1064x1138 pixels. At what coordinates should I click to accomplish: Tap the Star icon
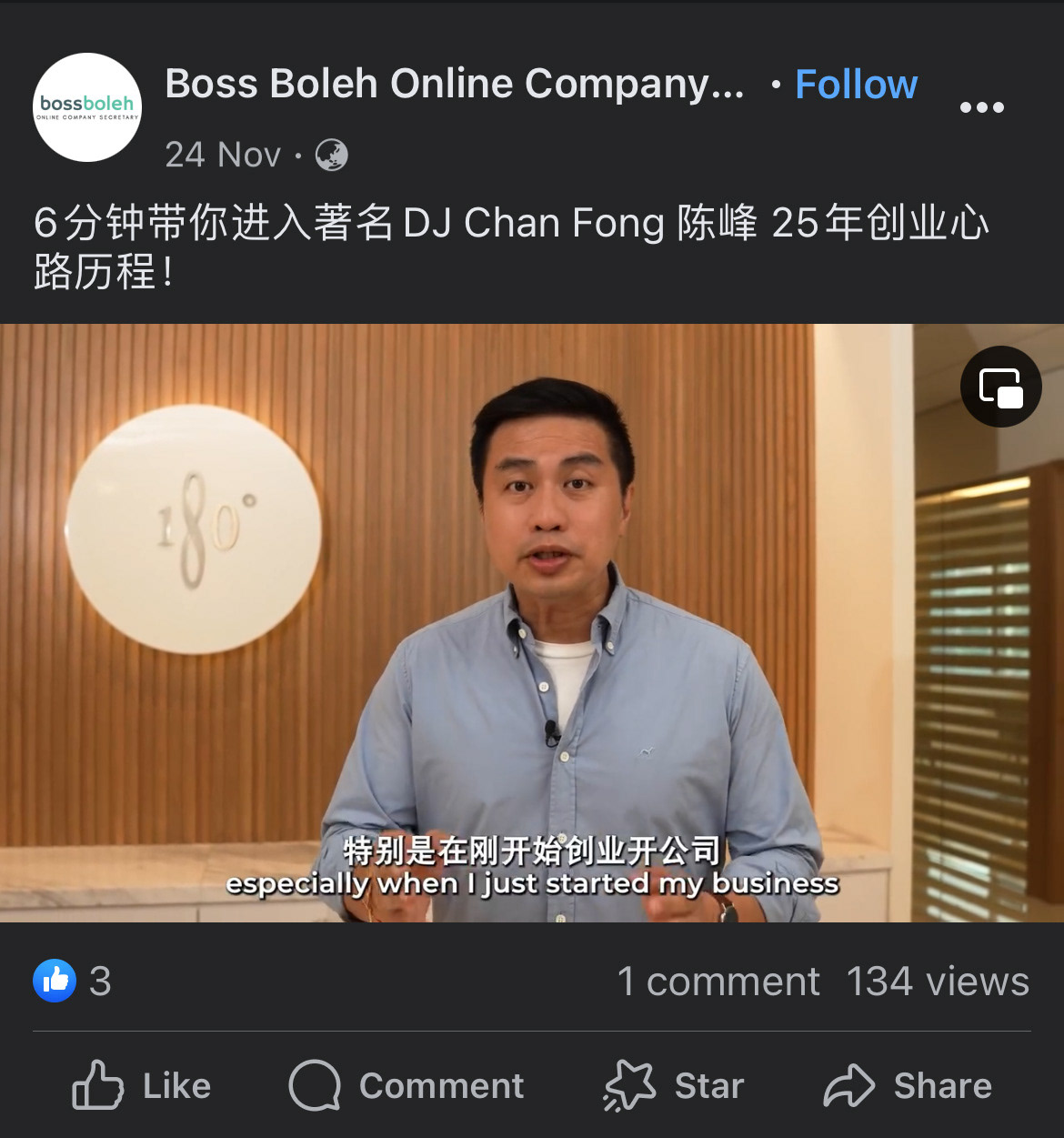click(x=629, y=1085)
